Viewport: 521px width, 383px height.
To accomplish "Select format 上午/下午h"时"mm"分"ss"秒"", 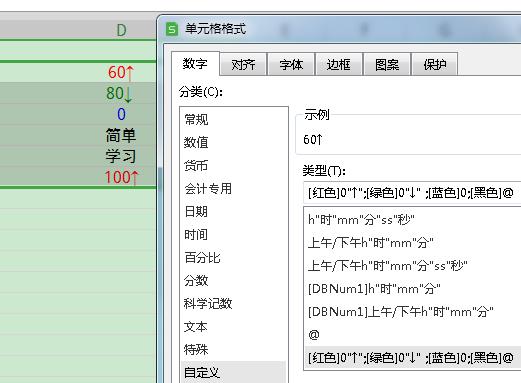I will point(413,266).
